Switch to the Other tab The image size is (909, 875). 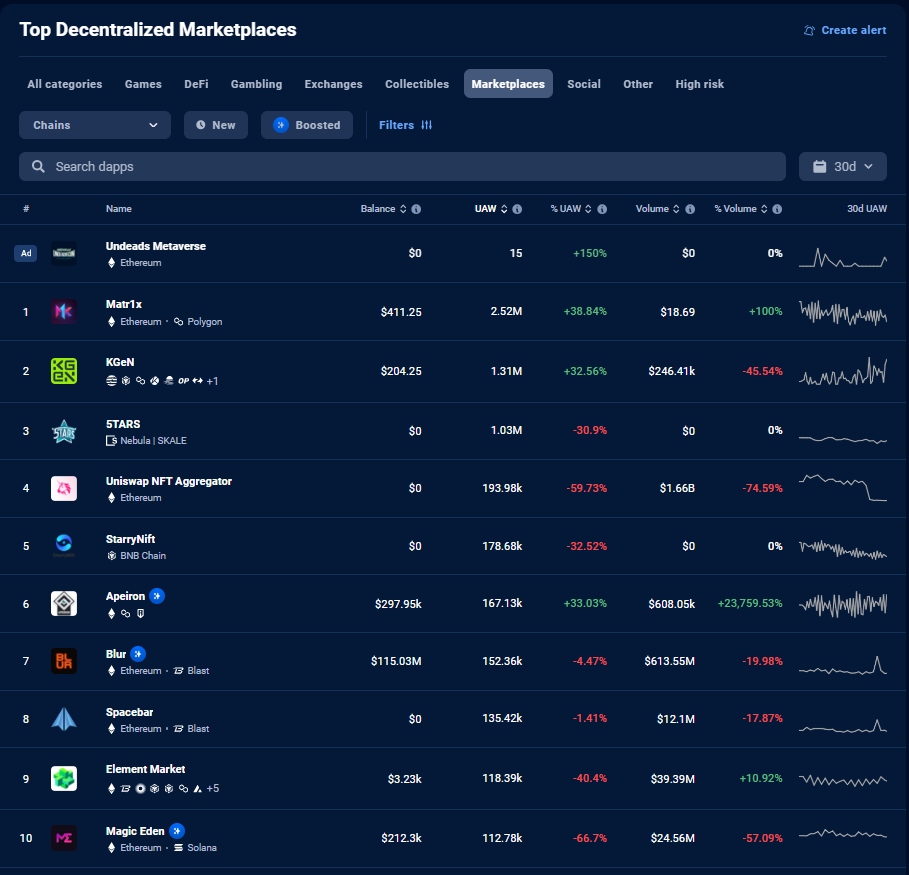(638, 84)
